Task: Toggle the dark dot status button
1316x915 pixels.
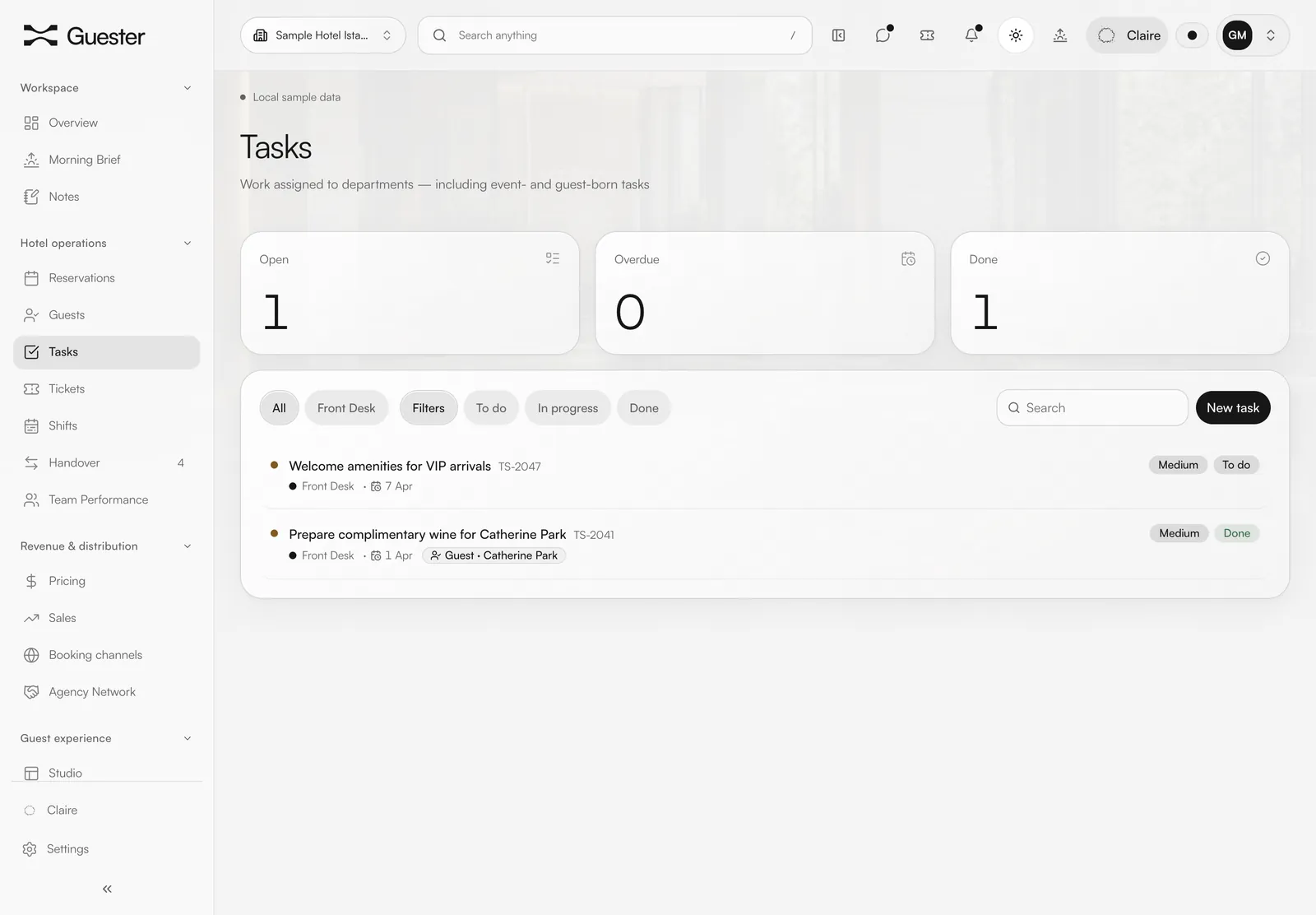Action: click(1192, 35)
